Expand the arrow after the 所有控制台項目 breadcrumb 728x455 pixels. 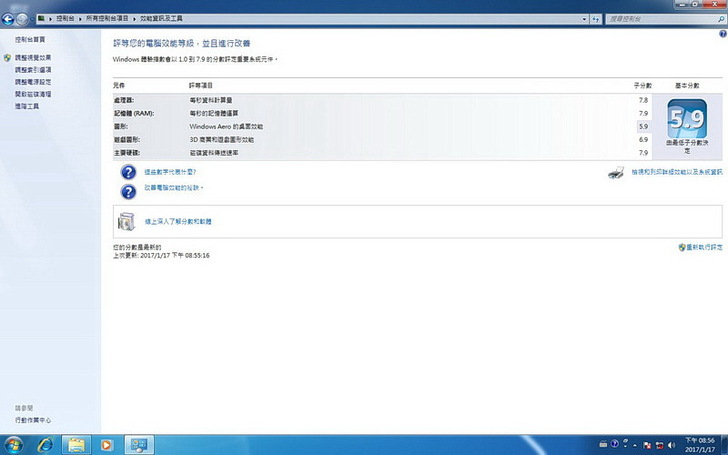(x=134, y=19)
